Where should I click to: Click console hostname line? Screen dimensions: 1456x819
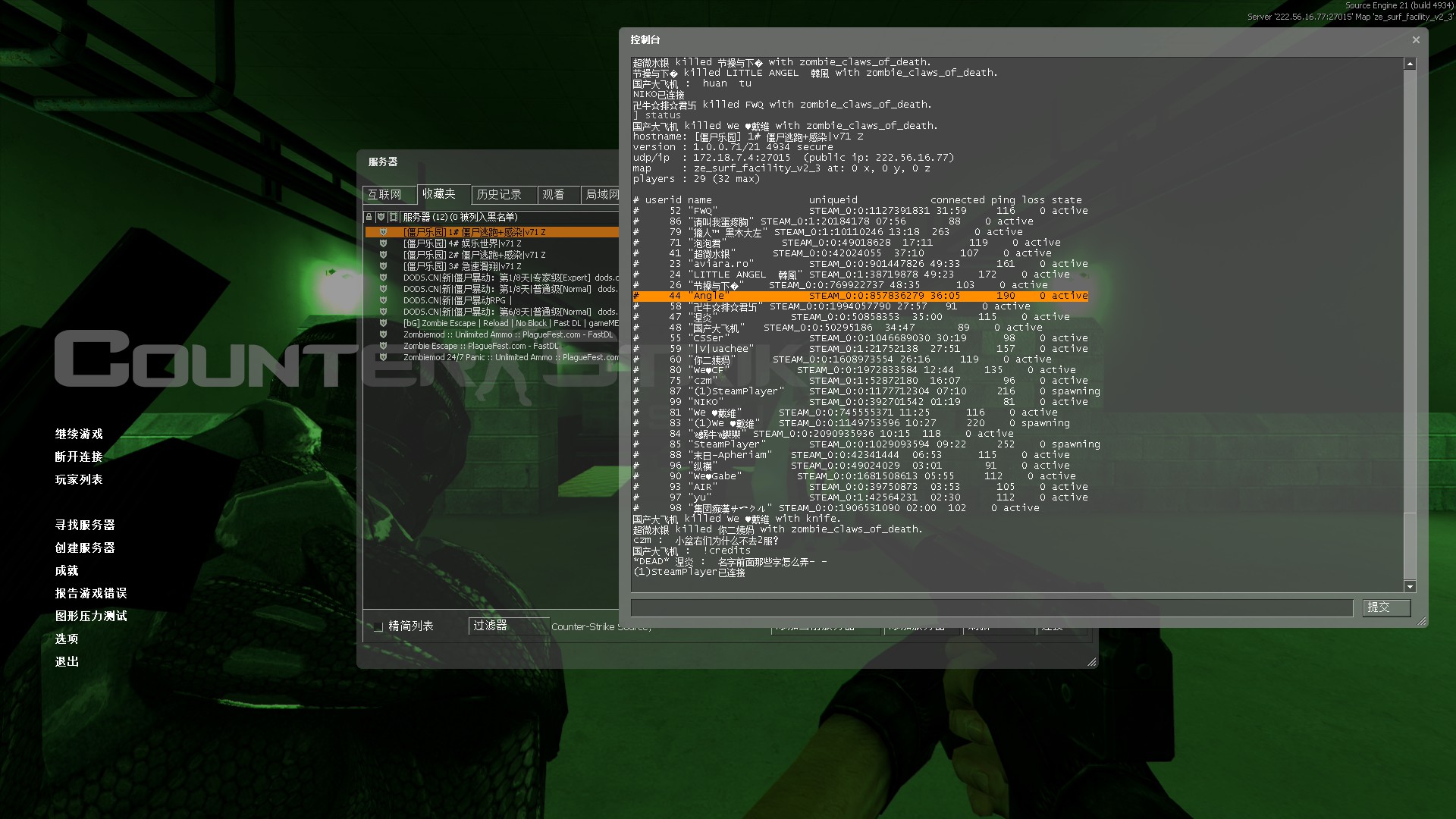pyautogui.click(x=748, y=136)
